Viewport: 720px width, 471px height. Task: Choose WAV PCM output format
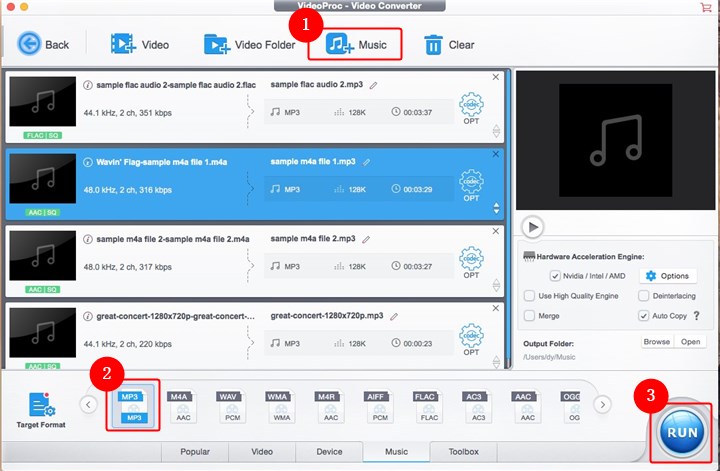point(231,406)
